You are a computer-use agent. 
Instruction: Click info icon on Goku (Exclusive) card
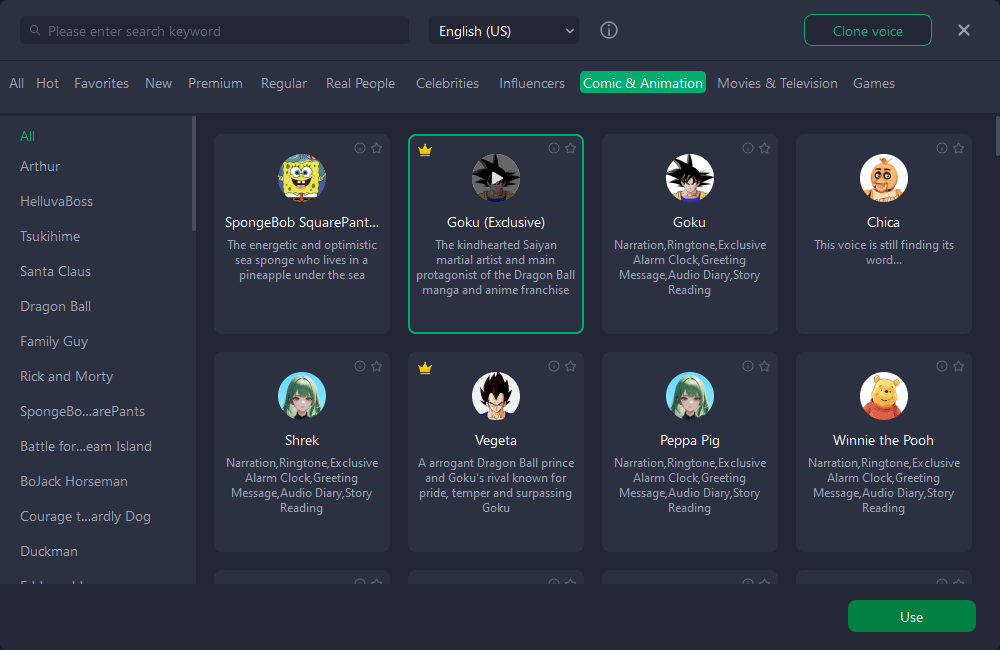pyautogui.click(x=554, y=148)
